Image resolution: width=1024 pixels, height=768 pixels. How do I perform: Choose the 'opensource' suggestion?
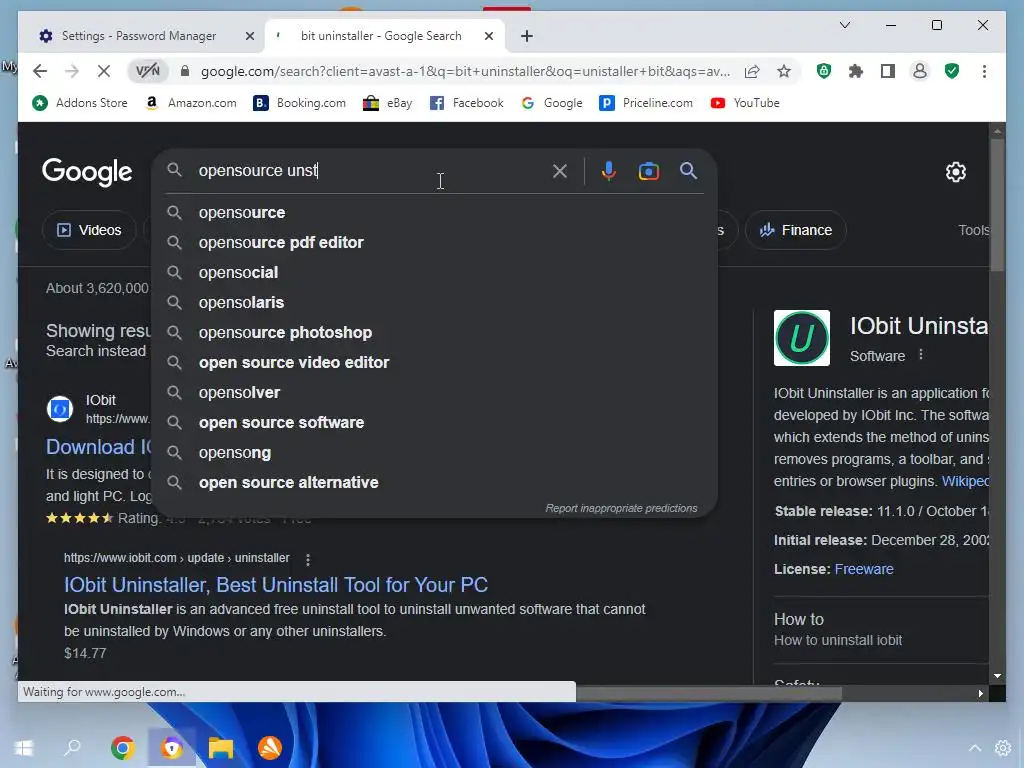[x=434, y=213]
